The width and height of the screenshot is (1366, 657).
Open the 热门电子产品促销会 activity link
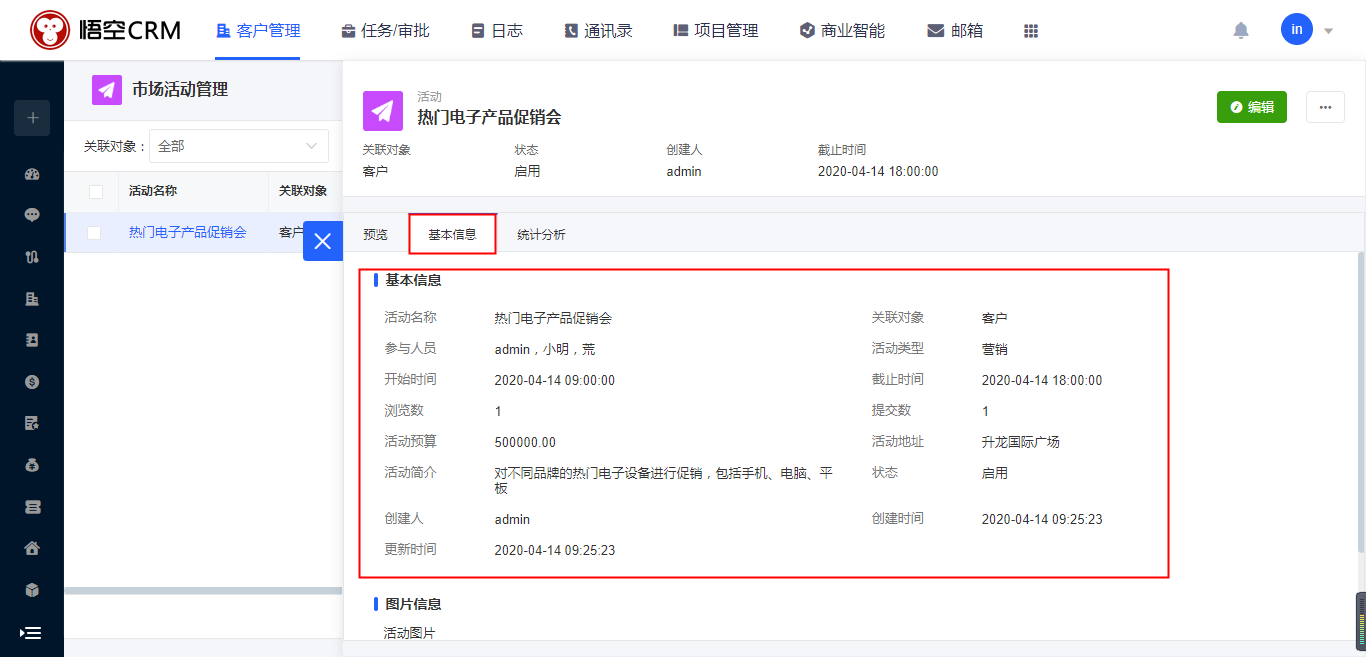(x=187, y=232)
